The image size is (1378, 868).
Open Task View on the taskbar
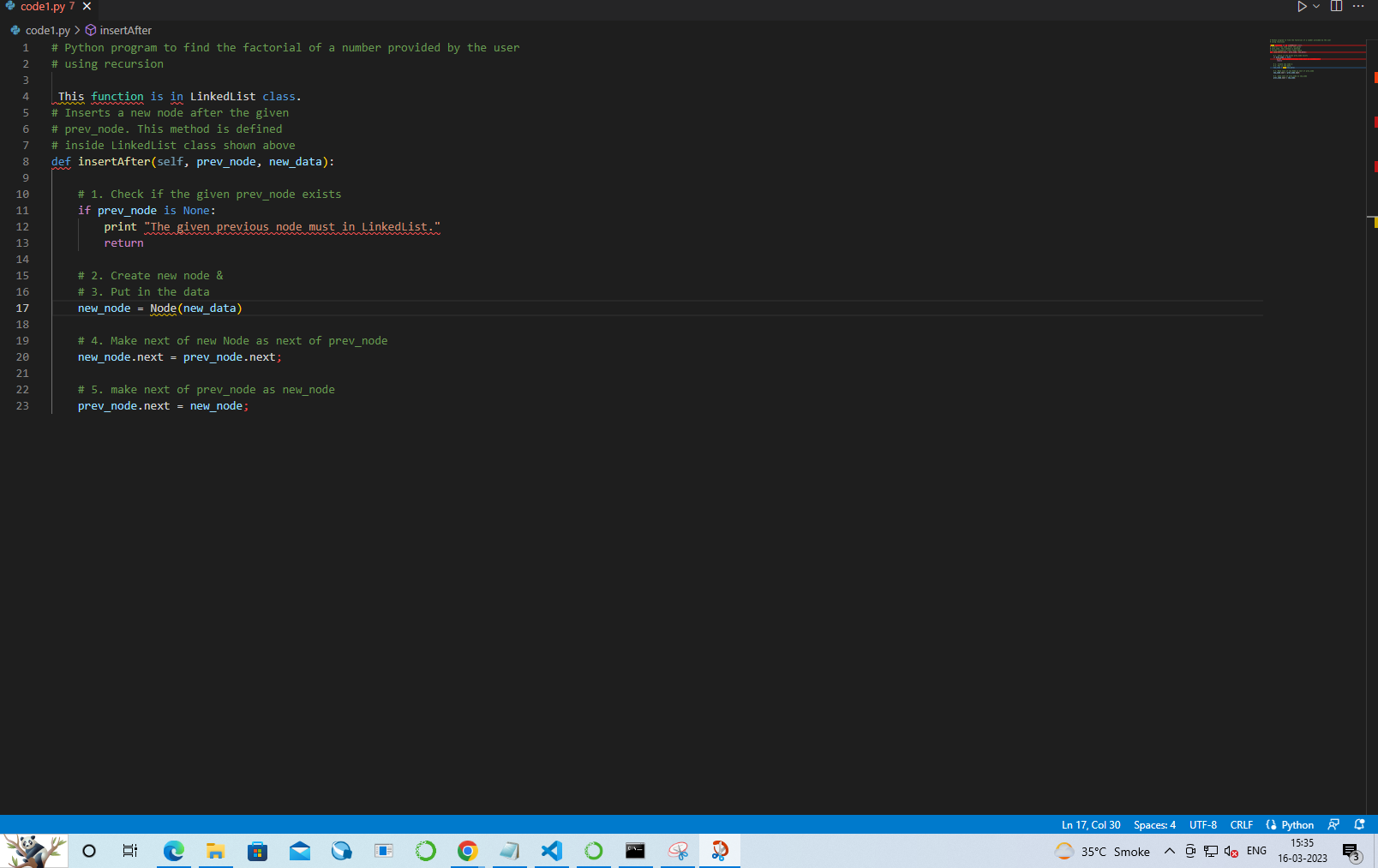(130, 851)
